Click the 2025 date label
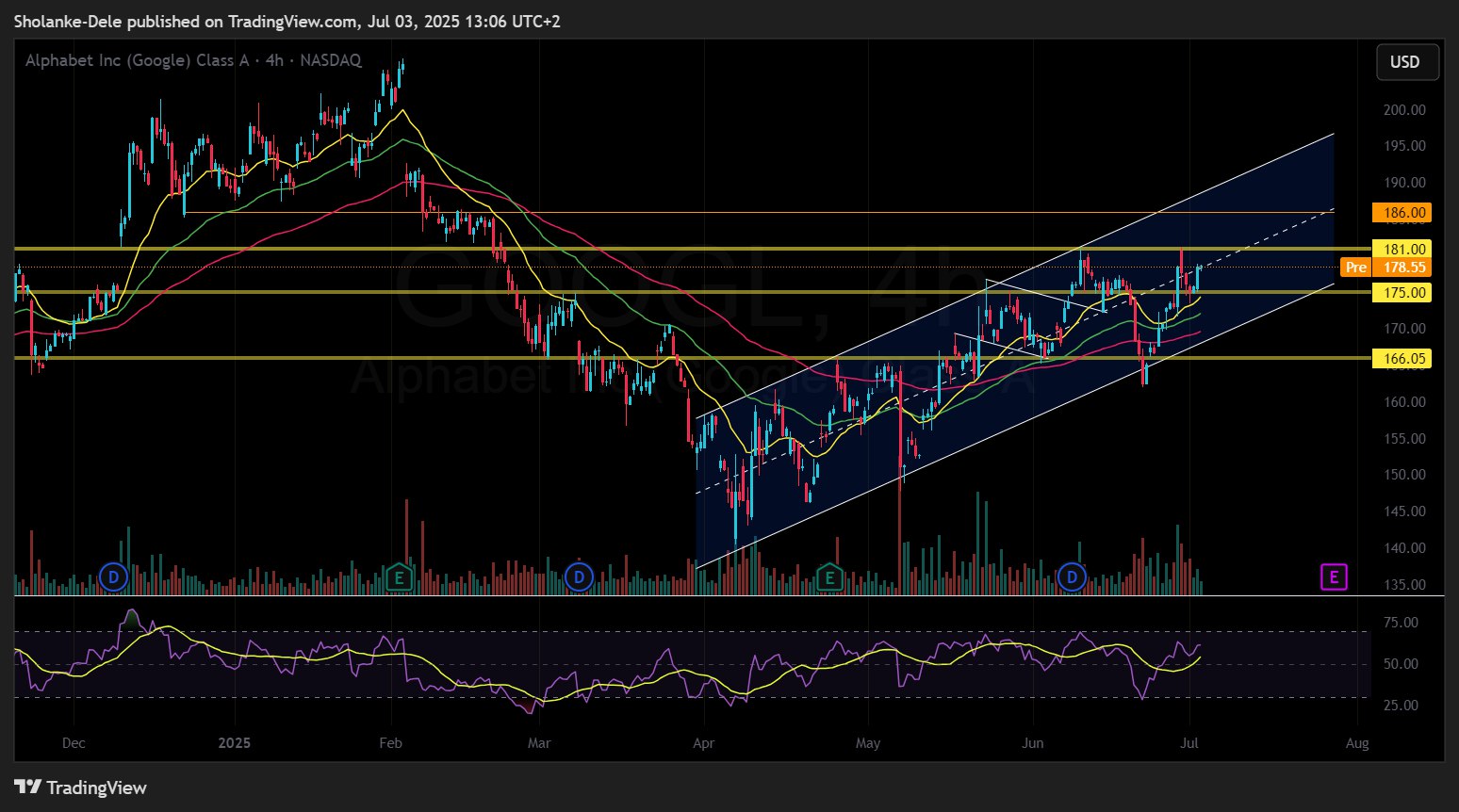 (234, 743)
